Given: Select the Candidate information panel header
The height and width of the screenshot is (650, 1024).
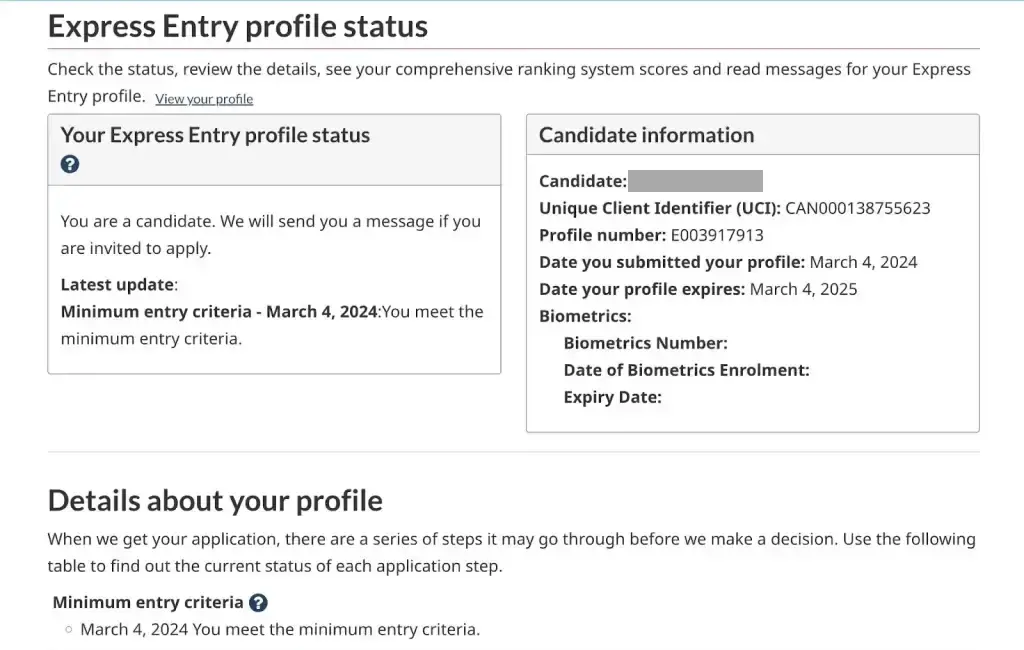Looking at the screenshot, I should pos(645,134).
